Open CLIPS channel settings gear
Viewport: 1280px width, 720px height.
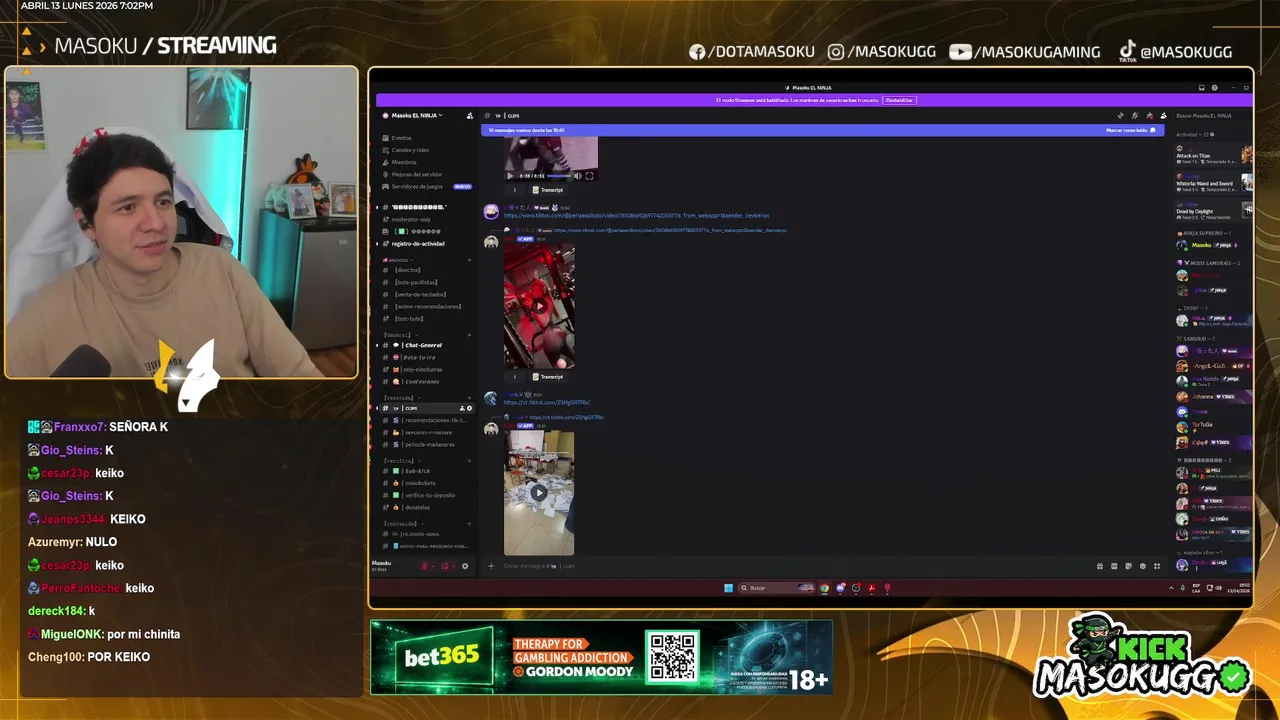[x=469, y=408]
